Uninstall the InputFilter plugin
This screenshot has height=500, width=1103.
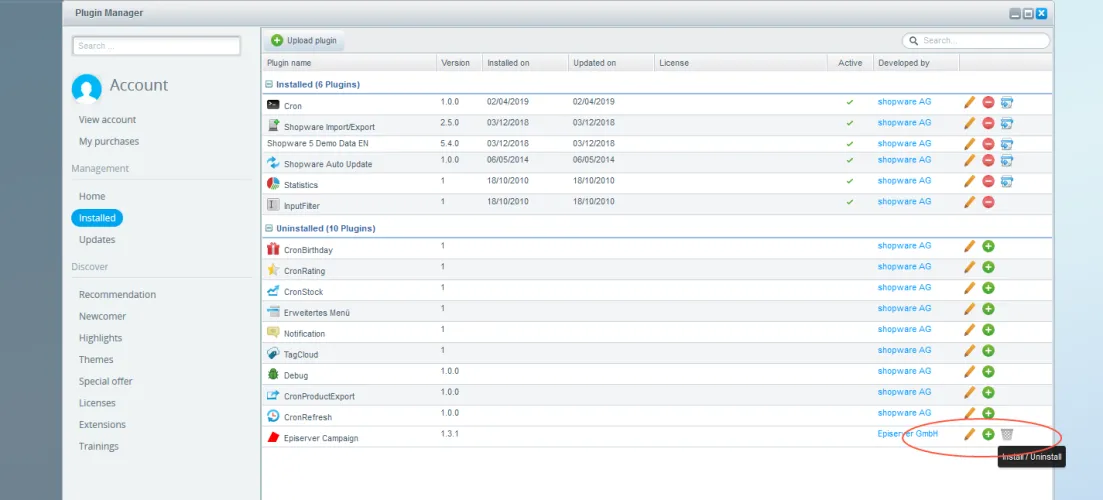click(988, 202)
